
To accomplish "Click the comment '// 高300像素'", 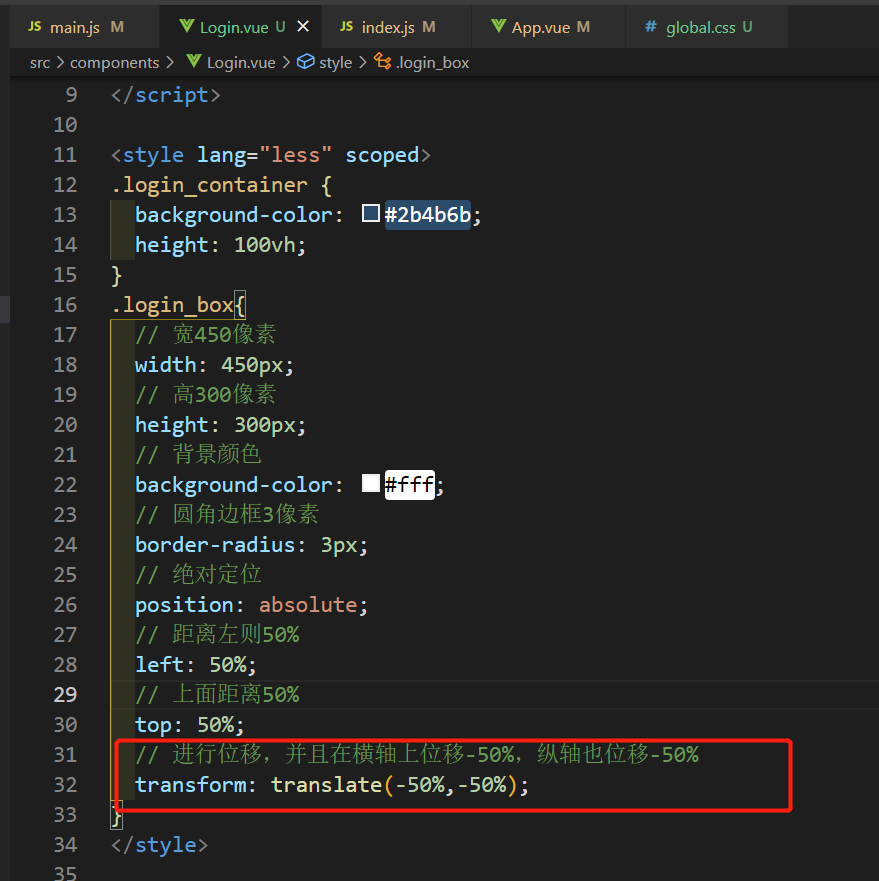I will pos(206,394).
